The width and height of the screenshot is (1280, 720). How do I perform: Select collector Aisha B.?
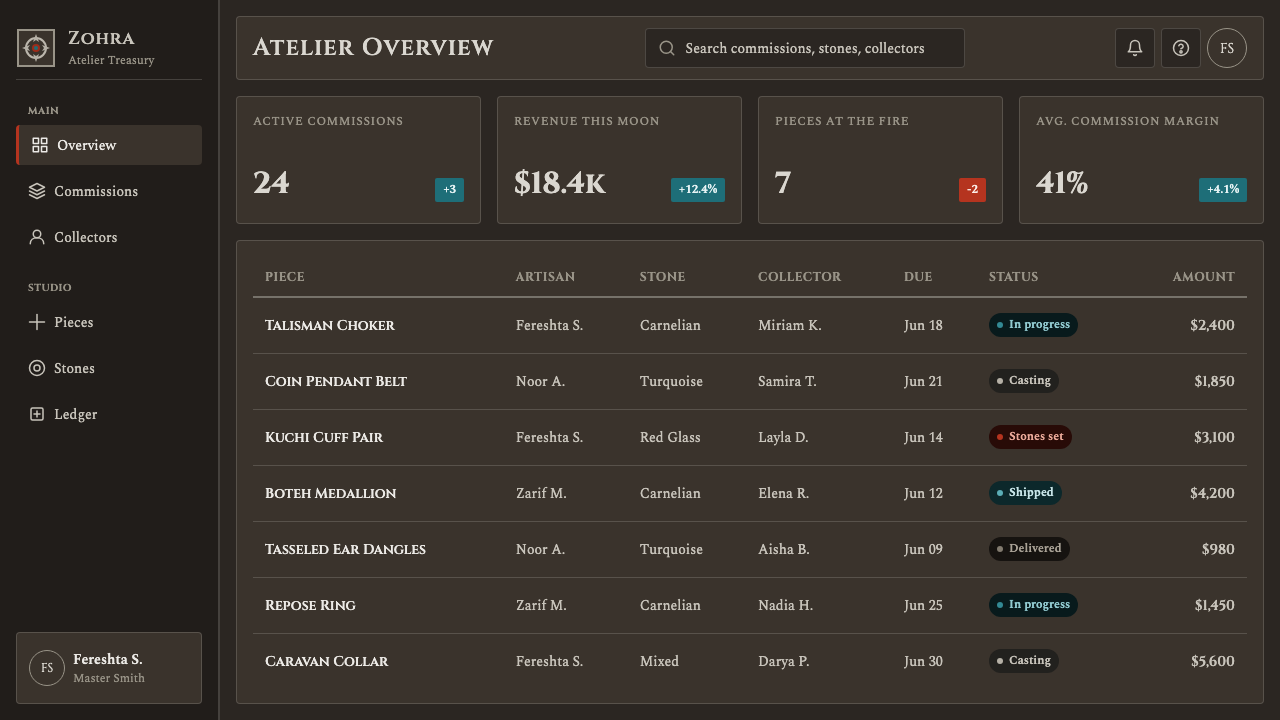point(784,549)
